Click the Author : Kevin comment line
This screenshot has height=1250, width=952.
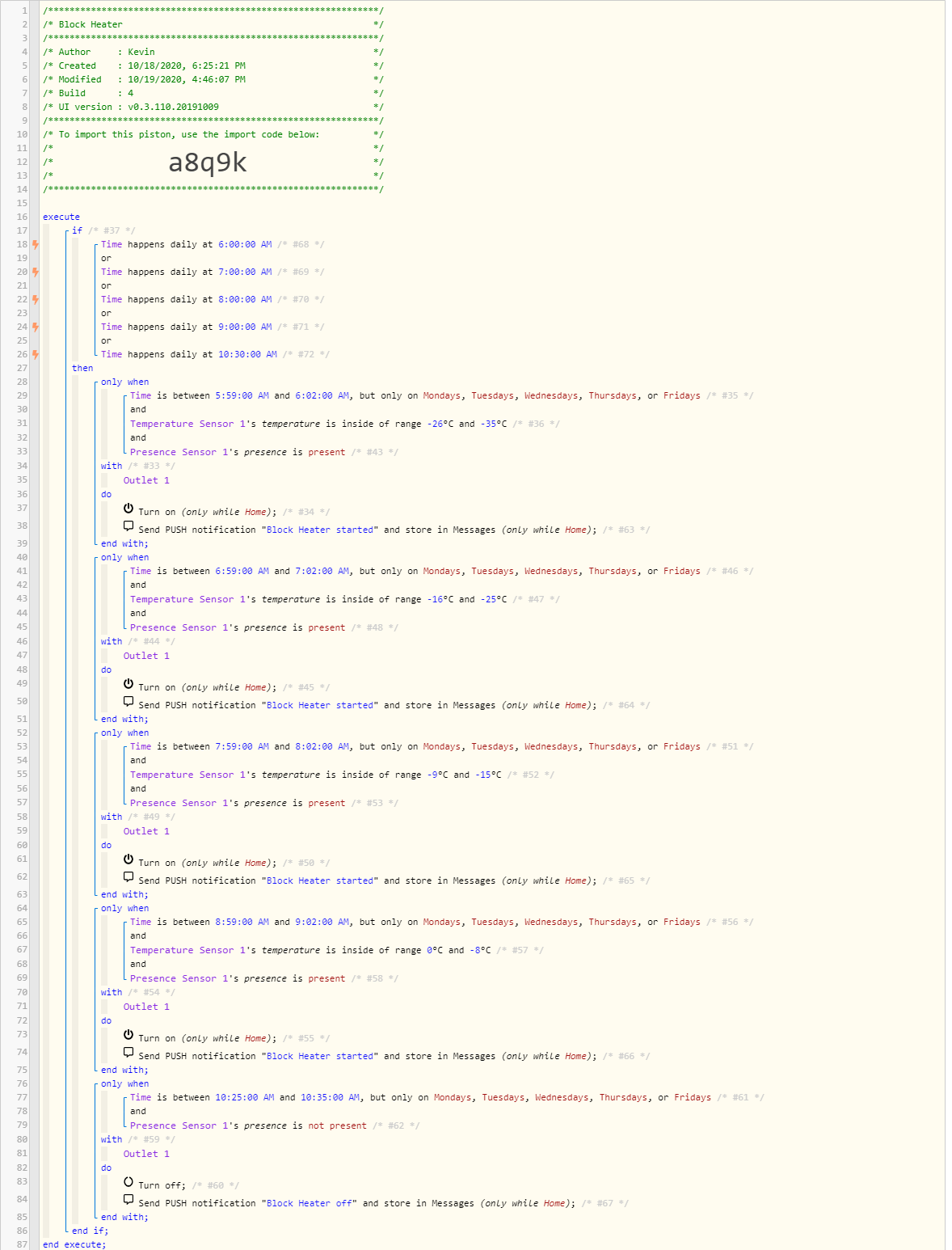tap(213, 52)
